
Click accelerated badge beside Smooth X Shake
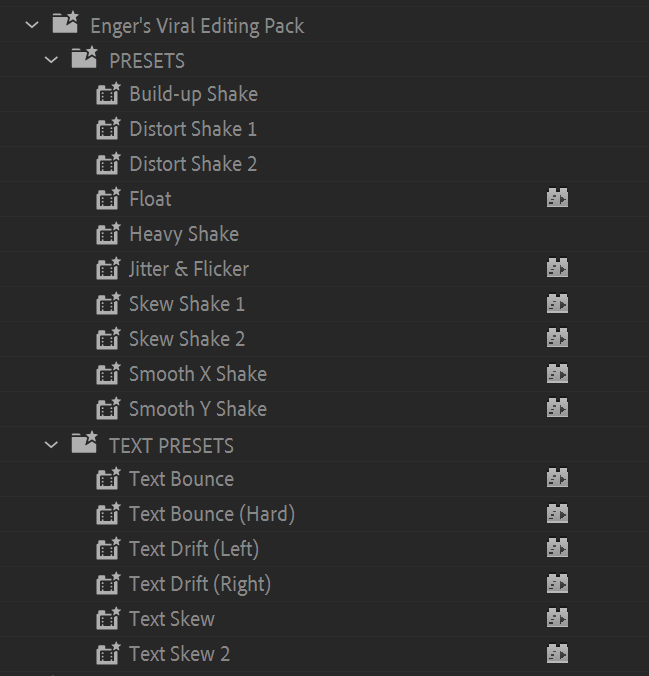tap(557, 374)
